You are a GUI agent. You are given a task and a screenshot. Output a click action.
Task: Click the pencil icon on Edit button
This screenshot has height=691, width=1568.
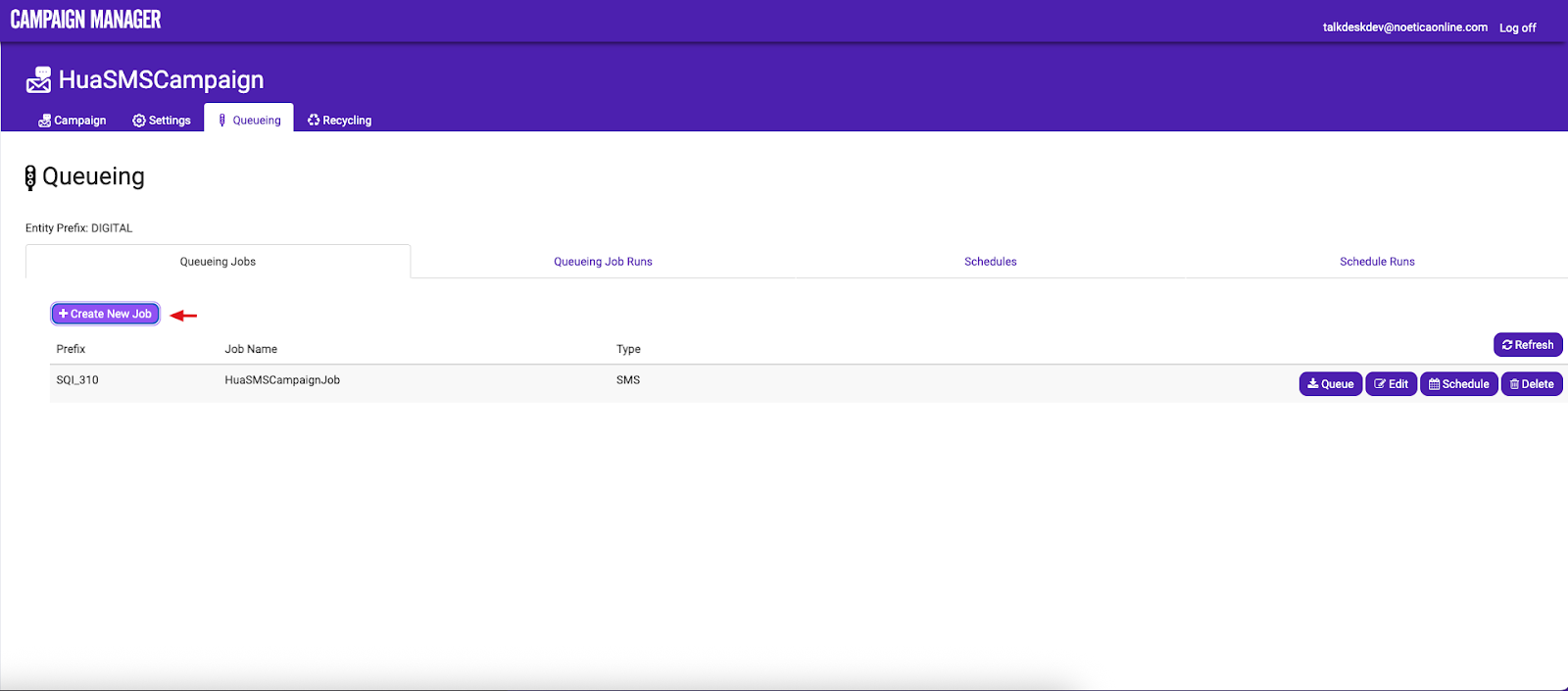click(1380, 384)
